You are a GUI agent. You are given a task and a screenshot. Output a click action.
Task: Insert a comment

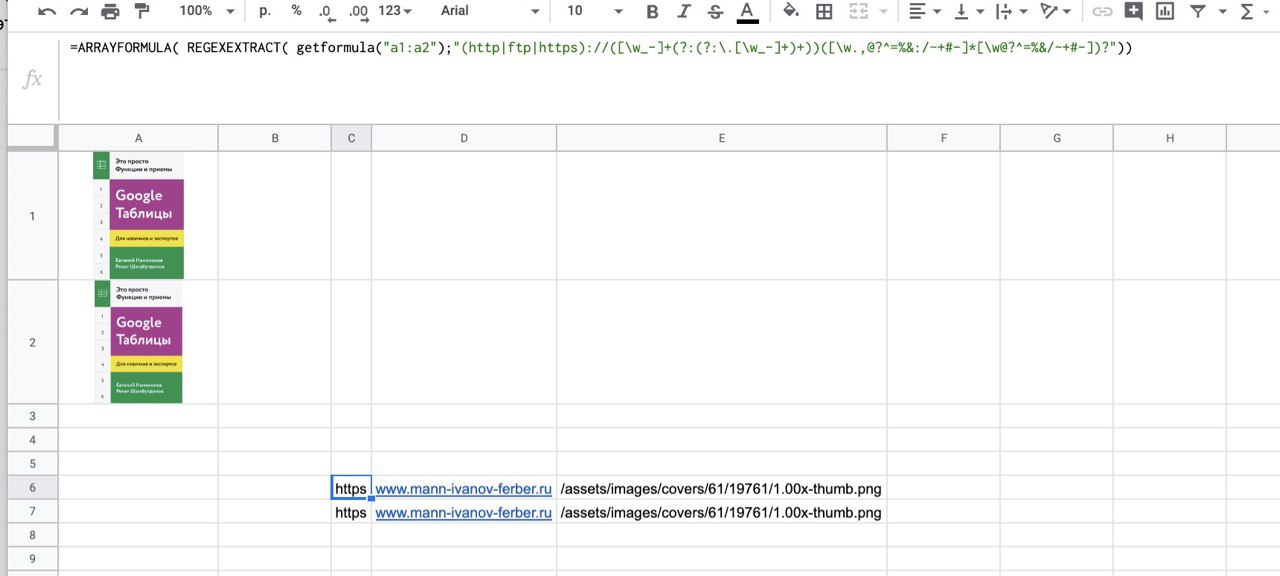pyautogui.click(x=1133, y=11)
